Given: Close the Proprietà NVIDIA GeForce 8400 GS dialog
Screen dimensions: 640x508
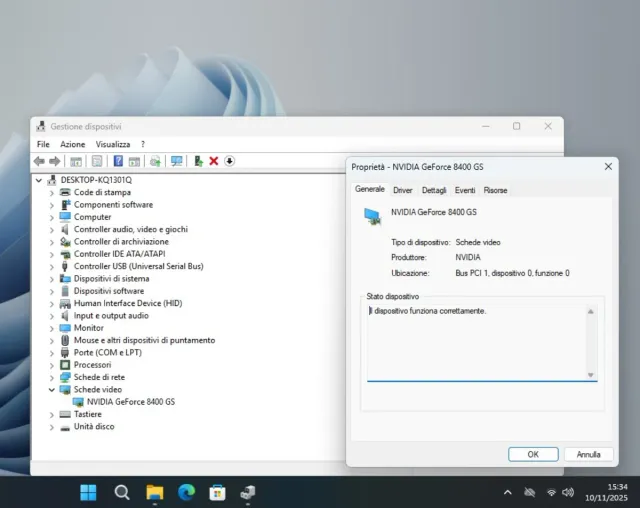Looking at the screenshot, I should point(608,166).
